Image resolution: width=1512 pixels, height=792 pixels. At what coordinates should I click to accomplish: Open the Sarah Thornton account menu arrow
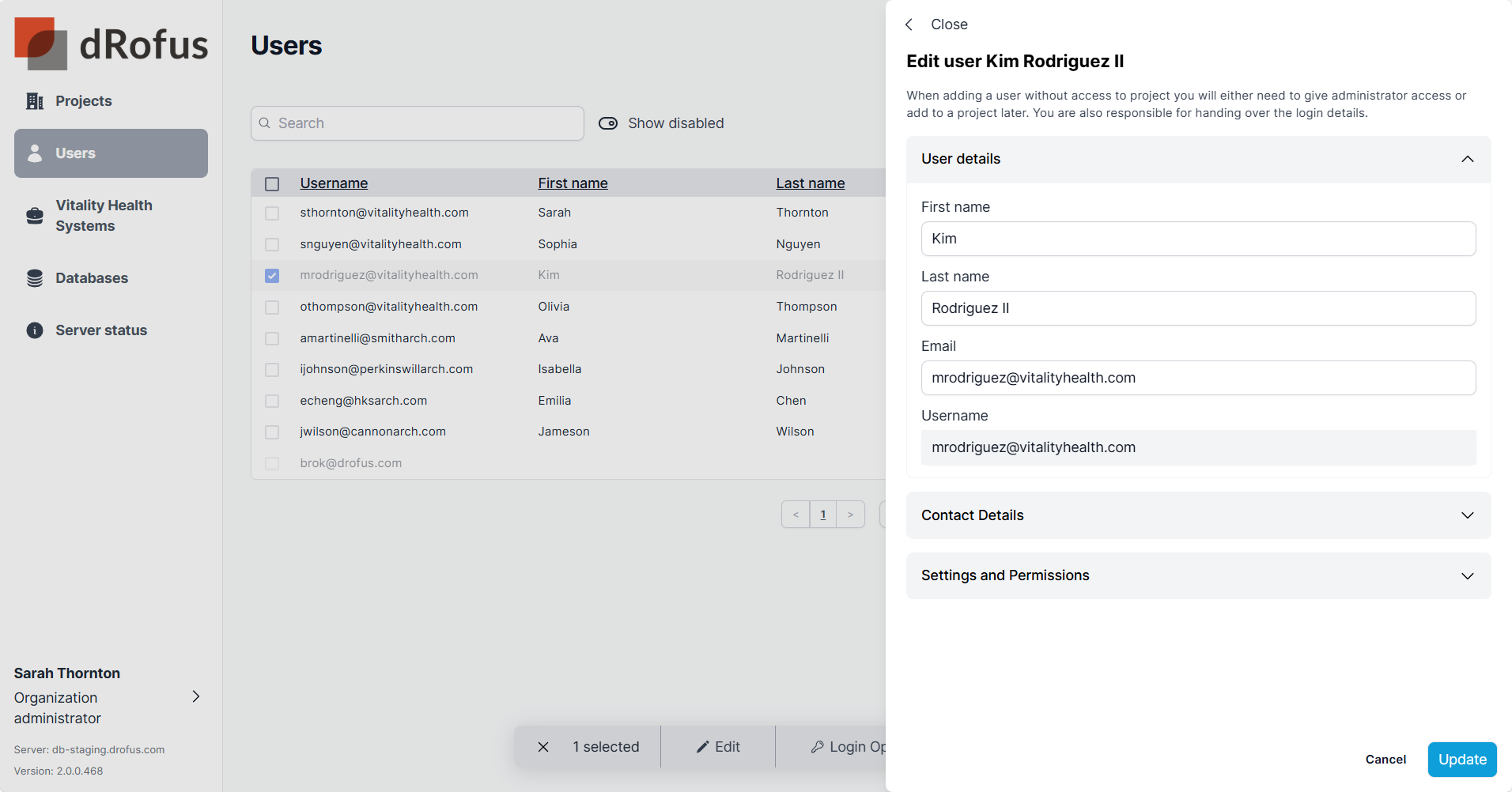coord(196,696)
